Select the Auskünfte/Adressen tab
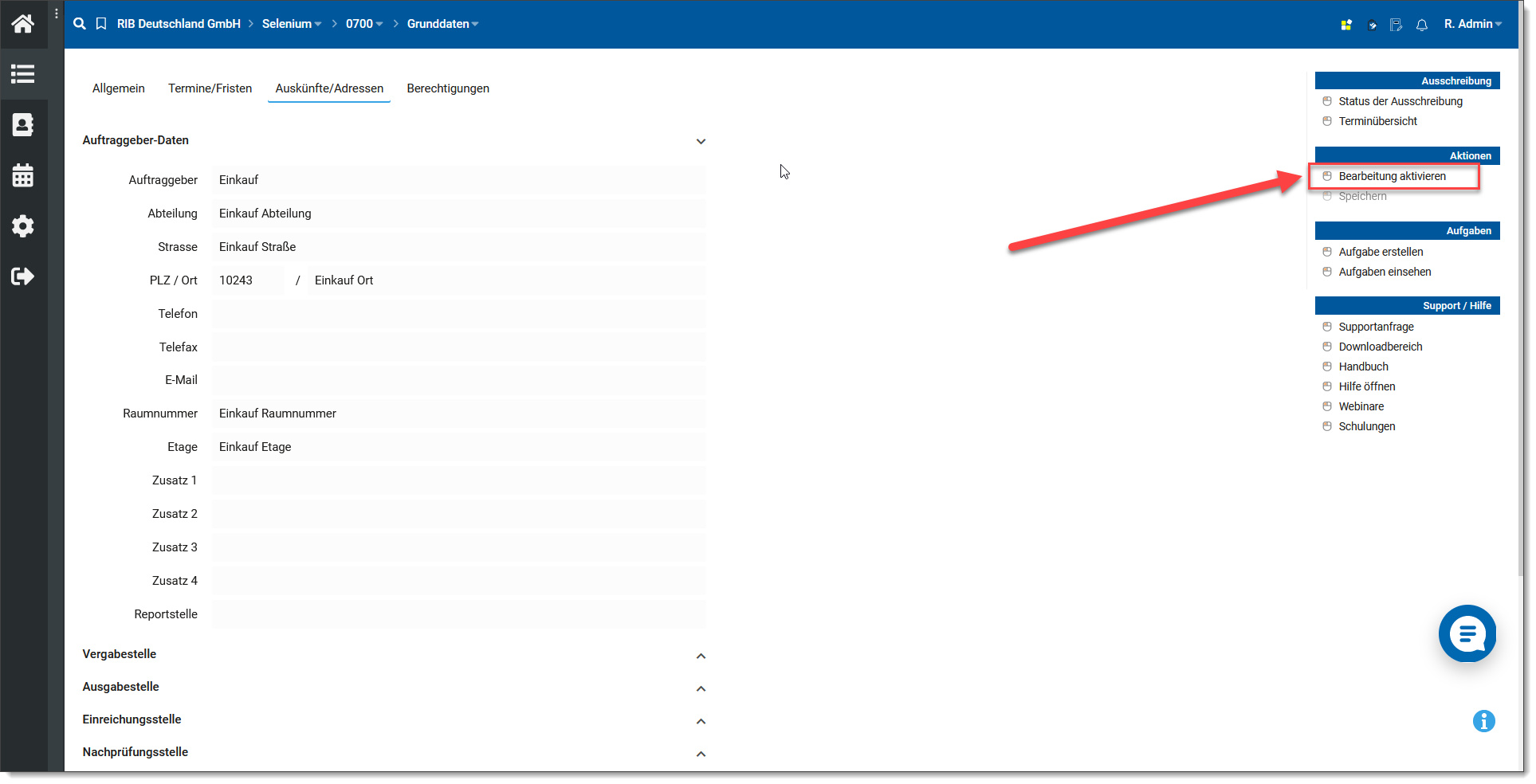This screenshot has width=1536, height=784. (x=329, y=88)
